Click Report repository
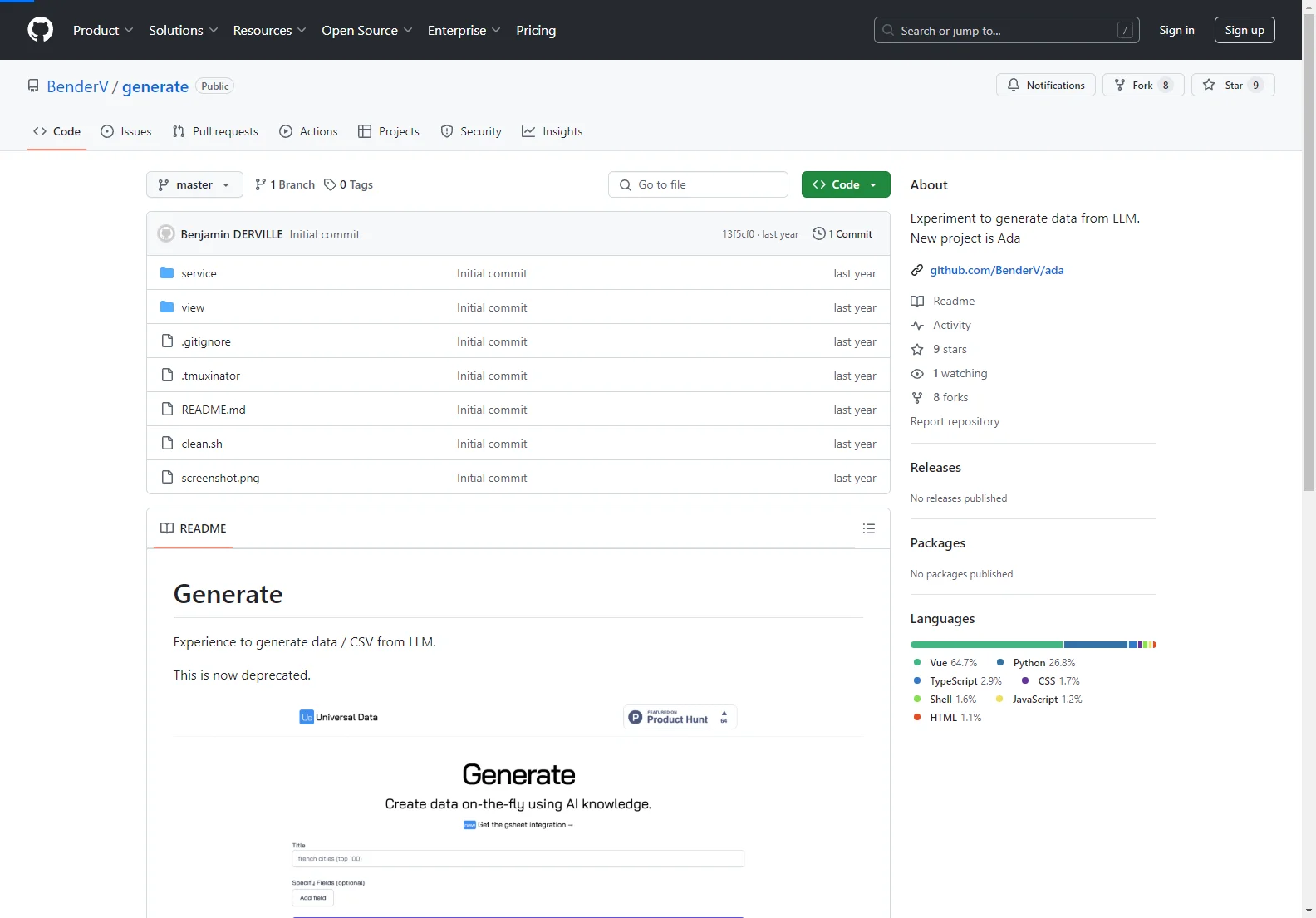1316x918 pixels. tap(955, 421)
